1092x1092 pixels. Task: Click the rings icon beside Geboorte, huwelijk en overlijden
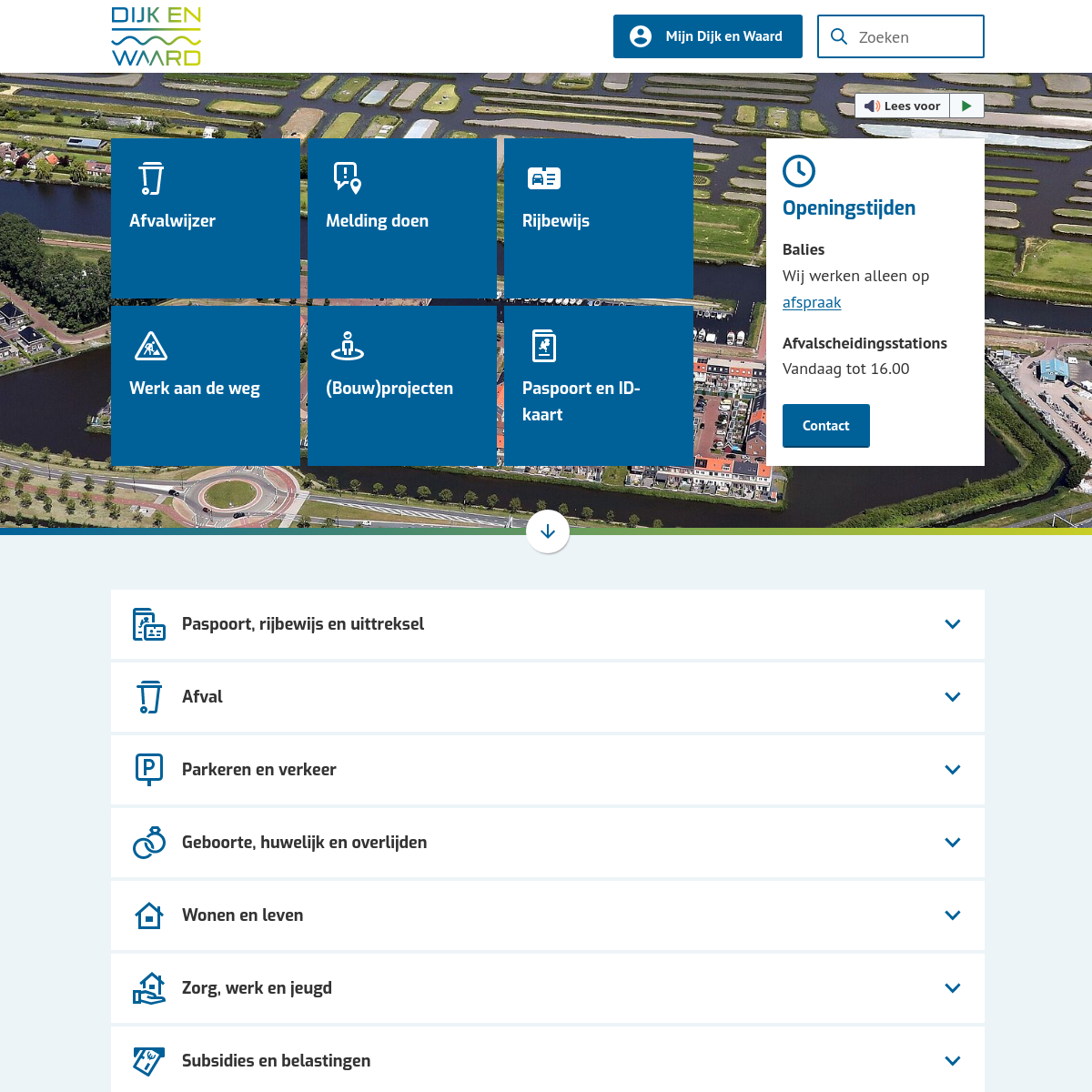(x=149, y=843)
